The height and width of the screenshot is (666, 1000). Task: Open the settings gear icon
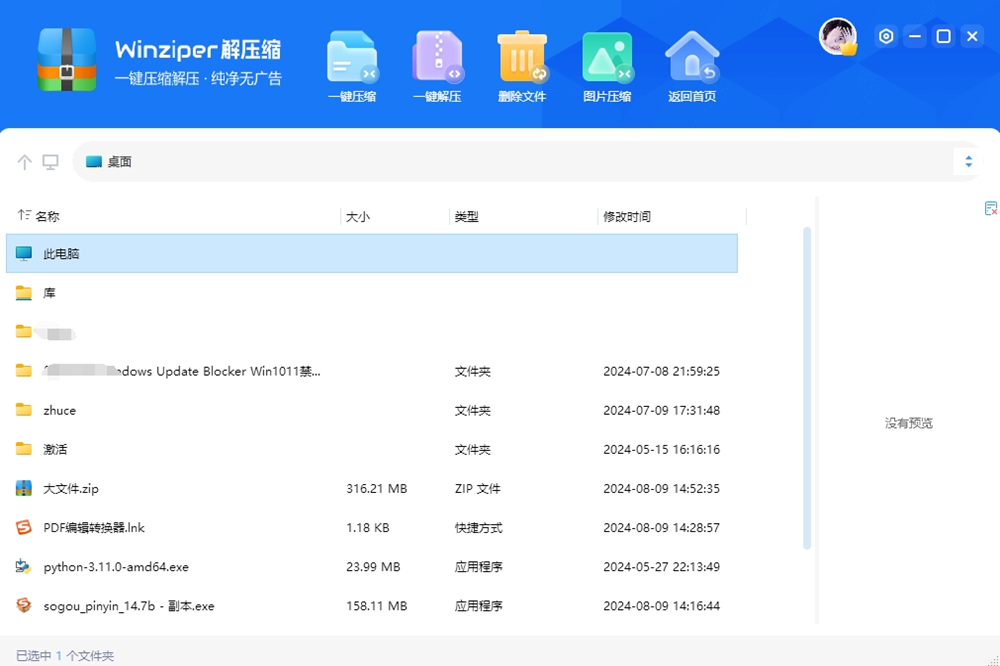(x=886, y=36)
